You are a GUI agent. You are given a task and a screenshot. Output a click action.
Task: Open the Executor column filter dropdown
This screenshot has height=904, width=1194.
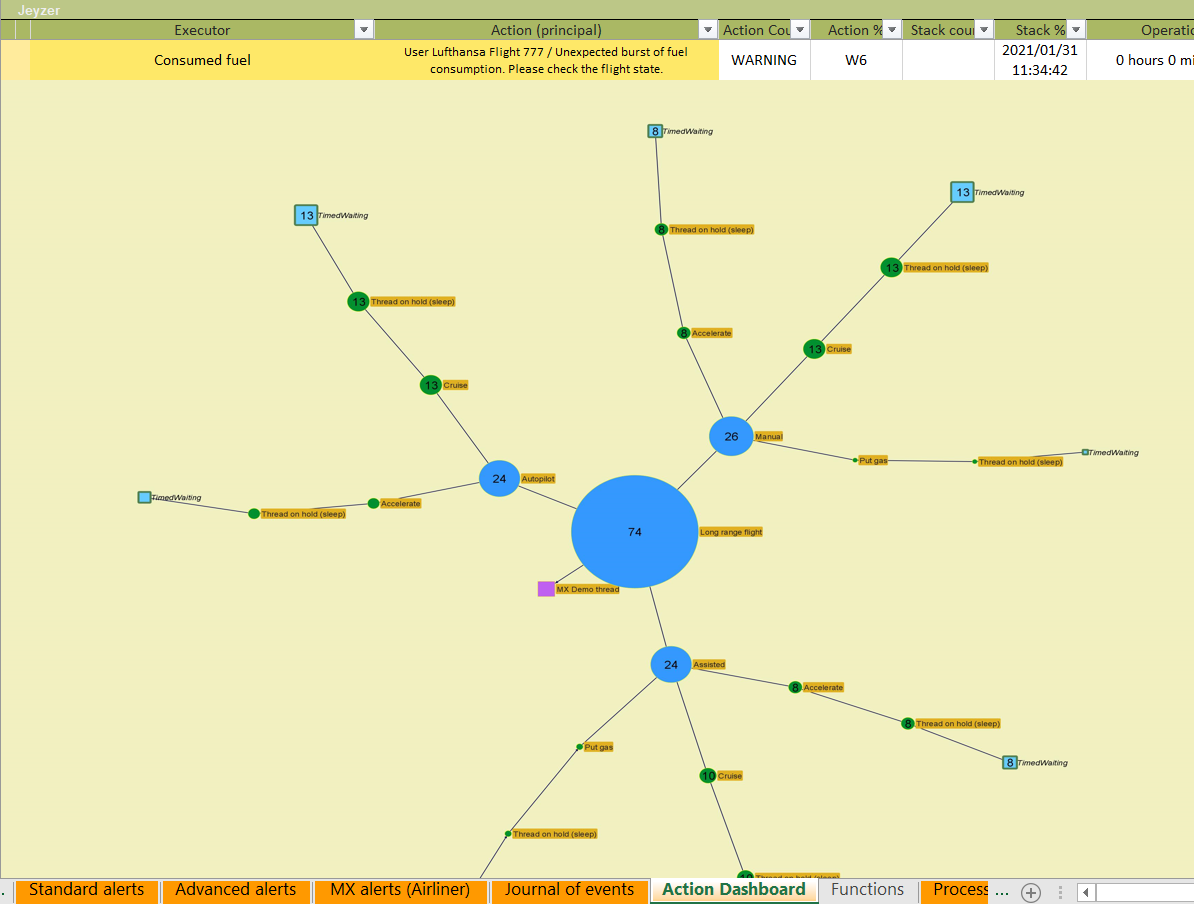364,30
